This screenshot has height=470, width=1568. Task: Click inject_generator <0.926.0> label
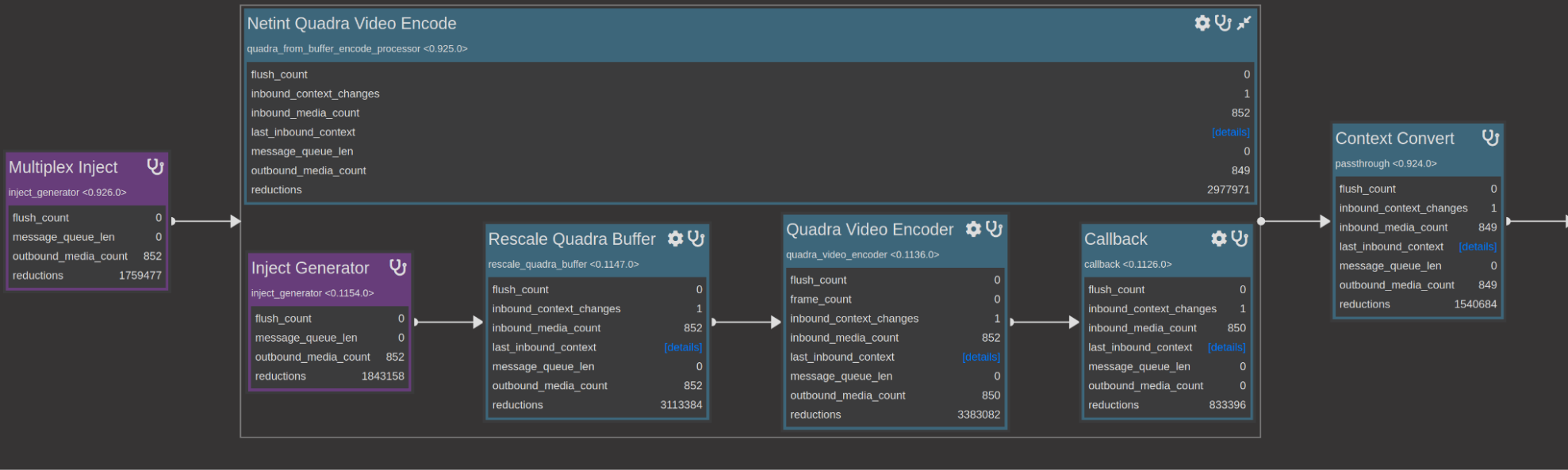click(x=67, y=193)
